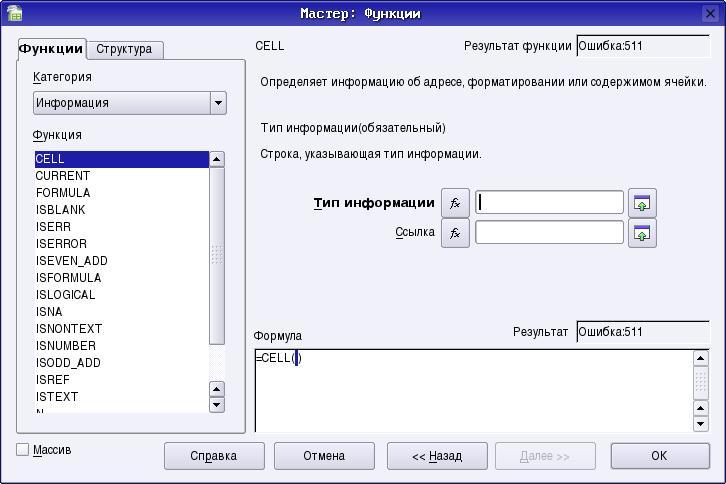Close the Мастер: Функции dialog
This screenshot has width=726, height=484.
coord(710,14)
